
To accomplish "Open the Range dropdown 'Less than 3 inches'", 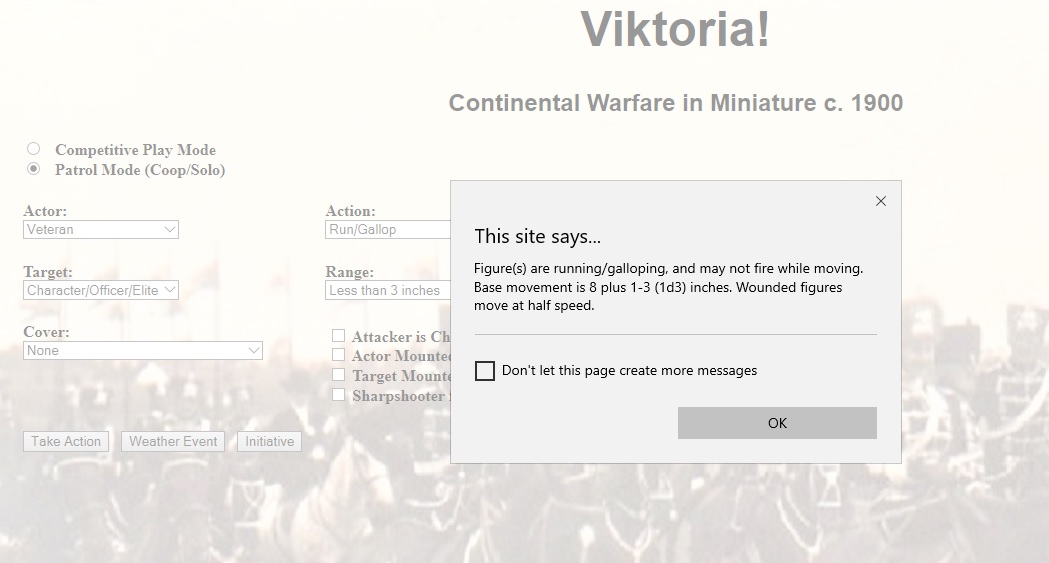I will tap(388, 290).
